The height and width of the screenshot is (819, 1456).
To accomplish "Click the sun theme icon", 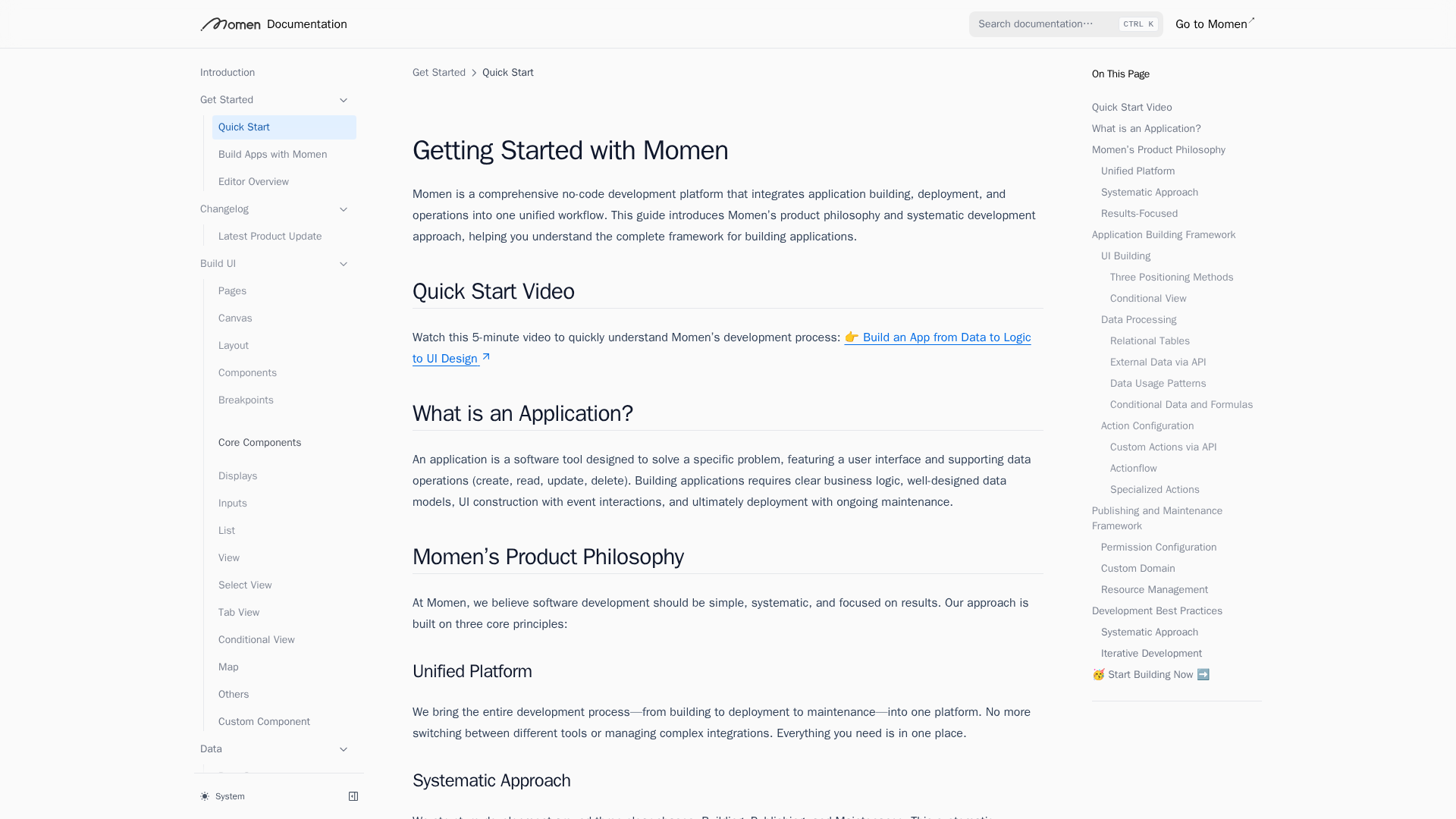I will click(205, 796).
